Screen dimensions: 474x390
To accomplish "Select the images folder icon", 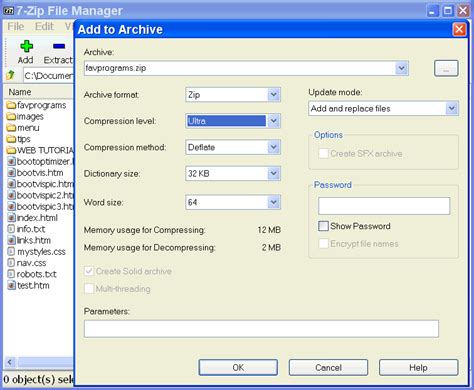I will (x=11, y=117).
